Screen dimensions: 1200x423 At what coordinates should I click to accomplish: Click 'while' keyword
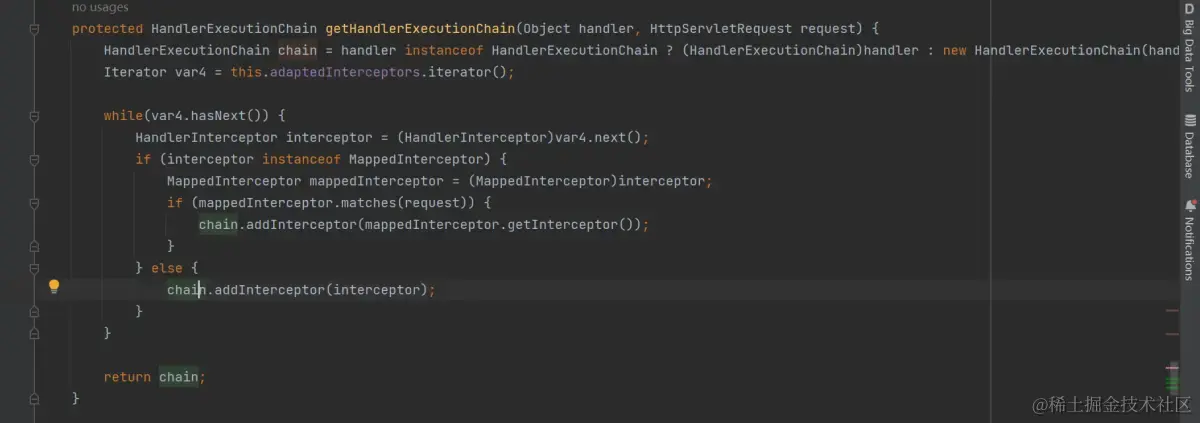coord(123,116)
